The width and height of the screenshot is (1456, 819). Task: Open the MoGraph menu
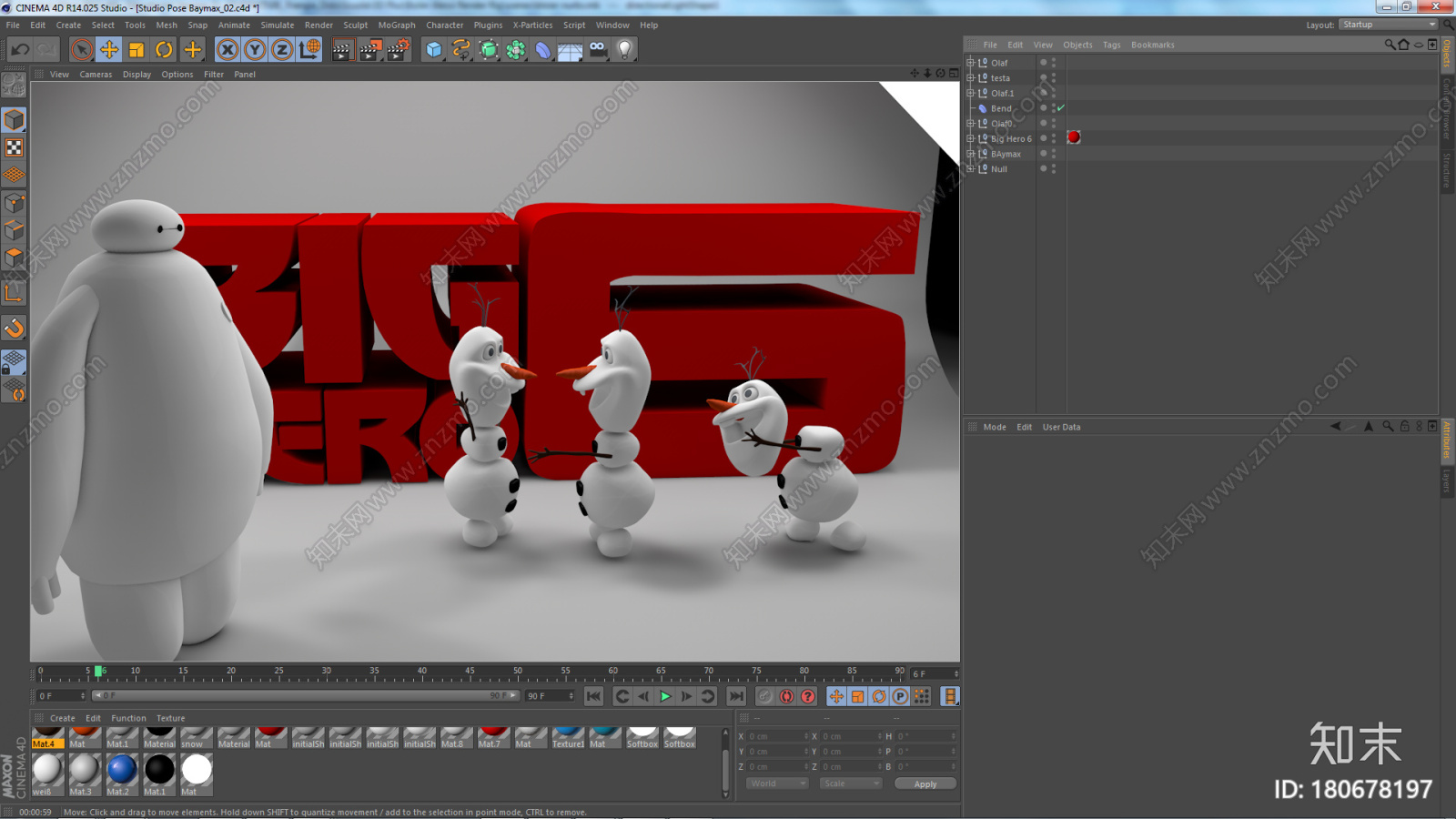coord(397,25)
